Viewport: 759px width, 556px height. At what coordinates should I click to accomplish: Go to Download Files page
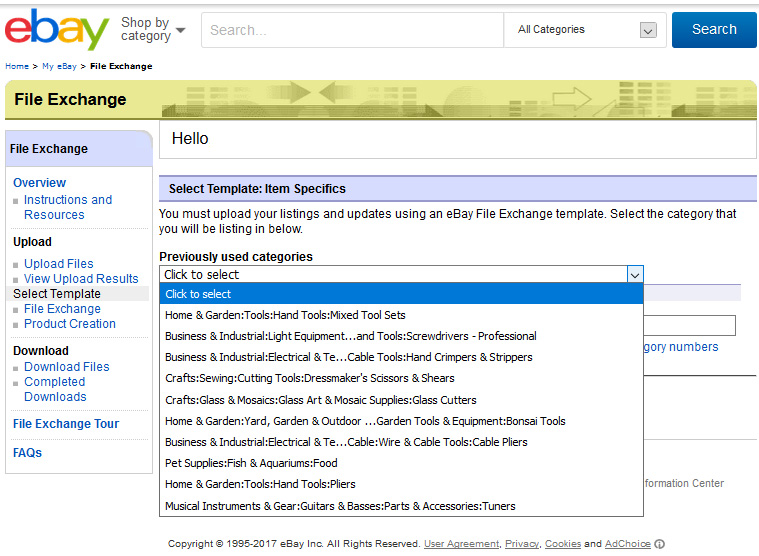[x=67, y=367]
